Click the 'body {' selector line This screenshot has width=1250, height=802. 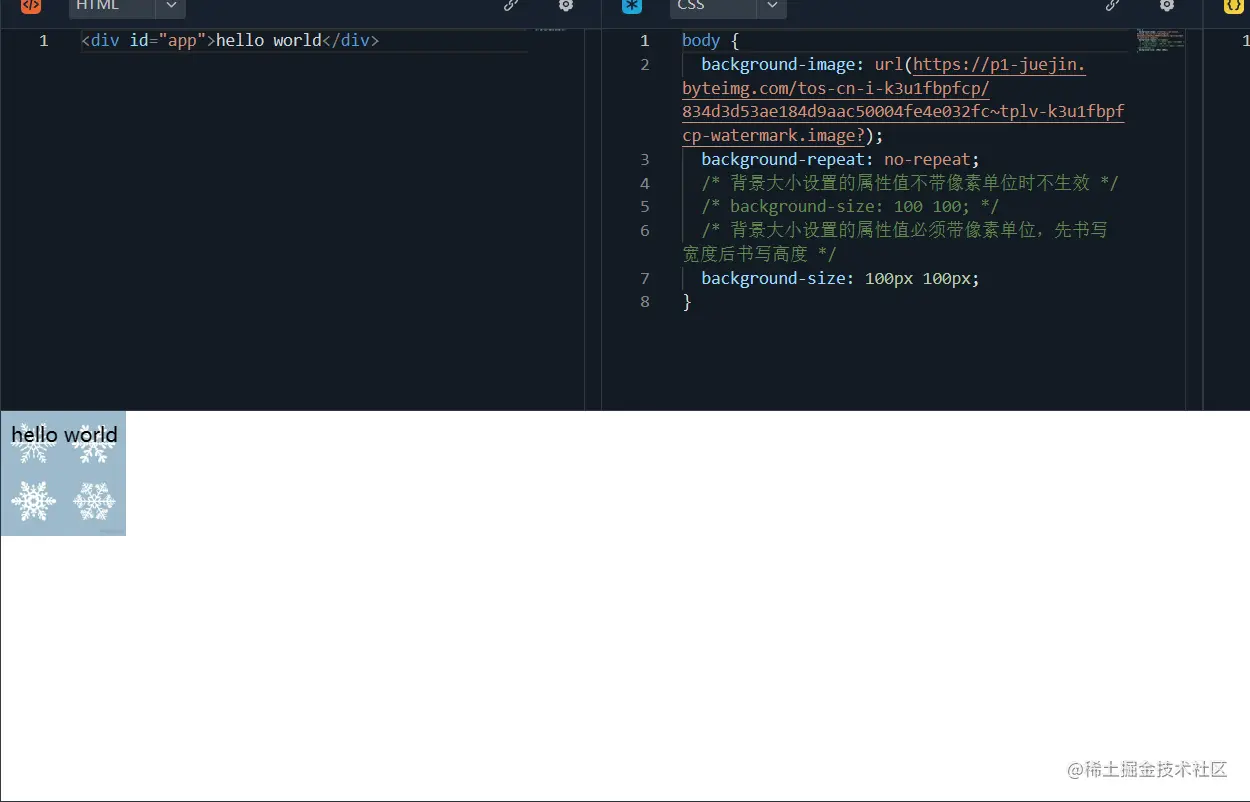(710, 41)
